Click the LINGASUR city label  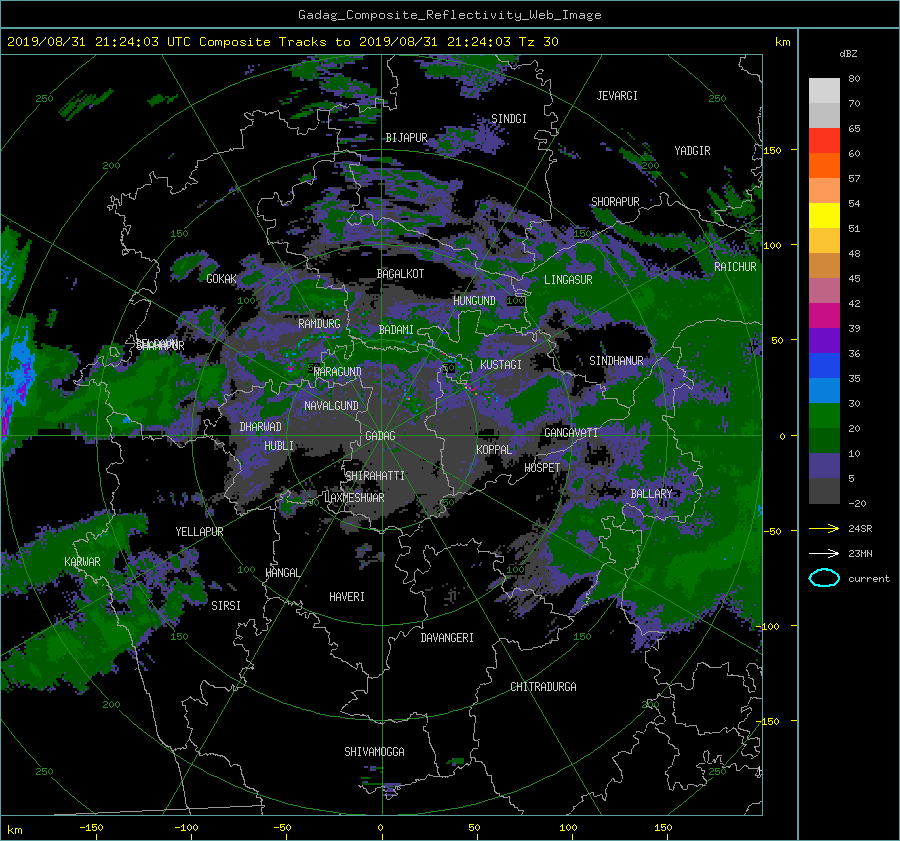point(568,280)
